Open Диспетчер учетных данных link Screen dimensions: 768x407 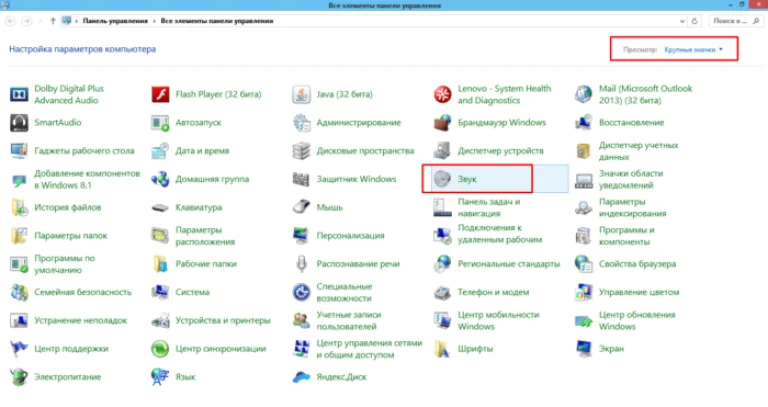point(638,151)
